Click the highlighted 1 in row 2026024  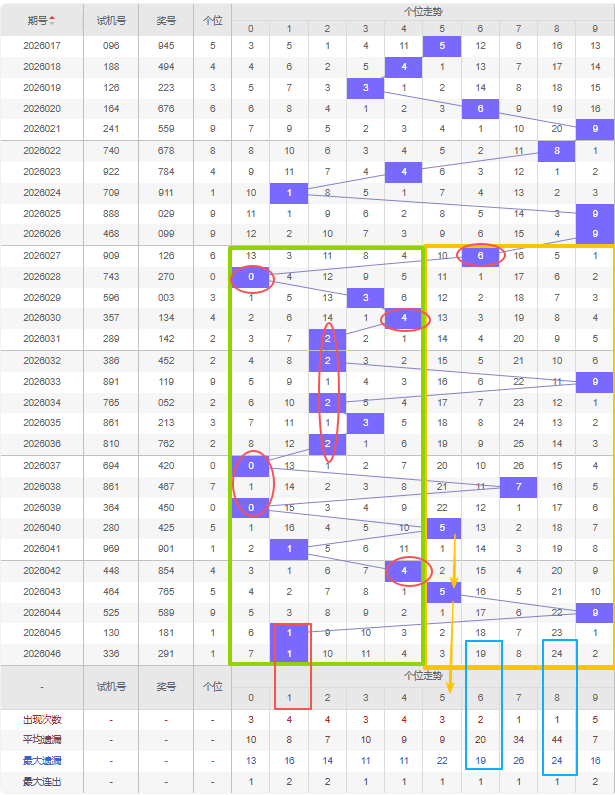pyautogui.click(x=288, y=192)
